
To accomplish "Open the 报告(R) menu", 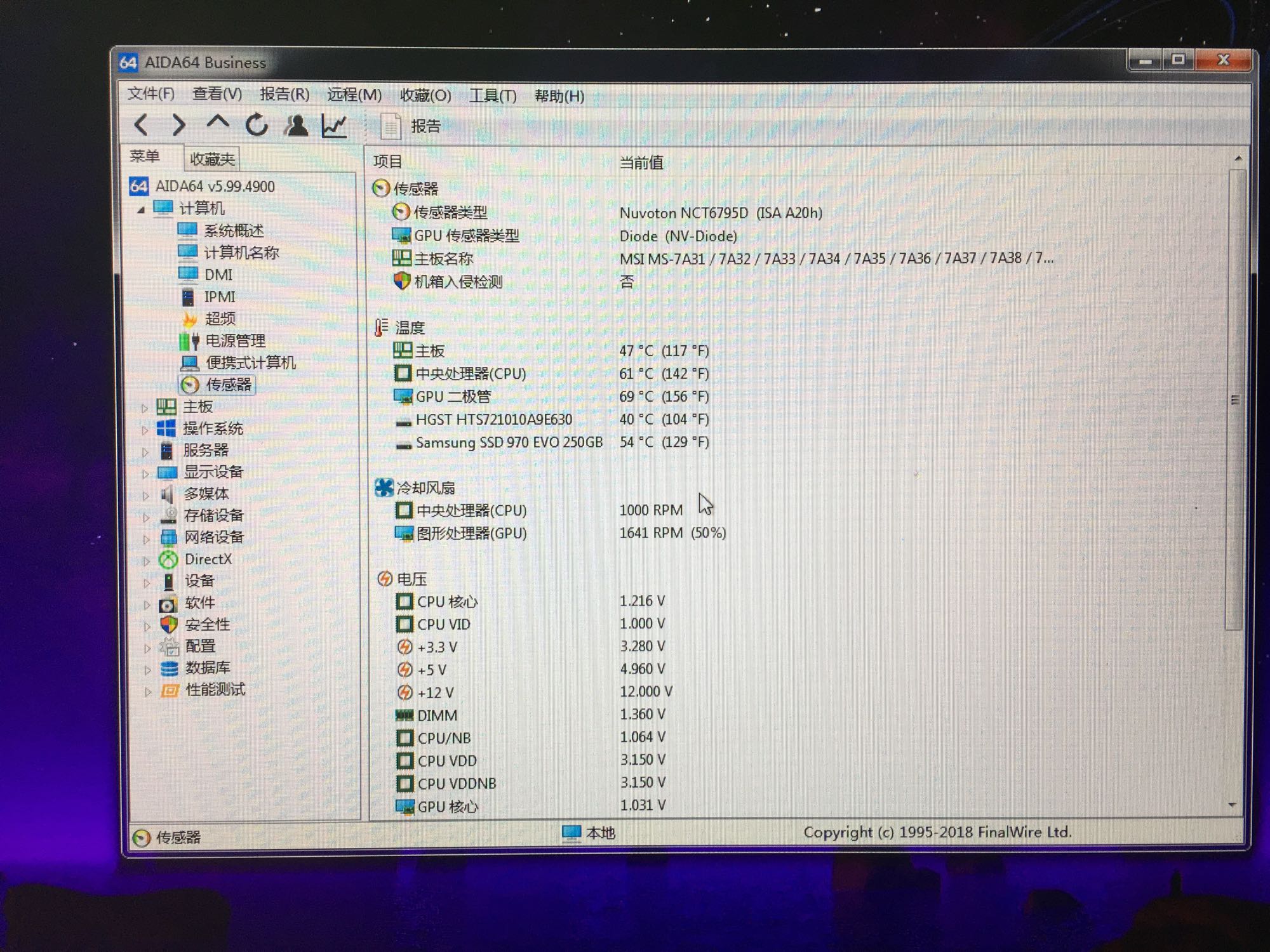I will 284,95.
